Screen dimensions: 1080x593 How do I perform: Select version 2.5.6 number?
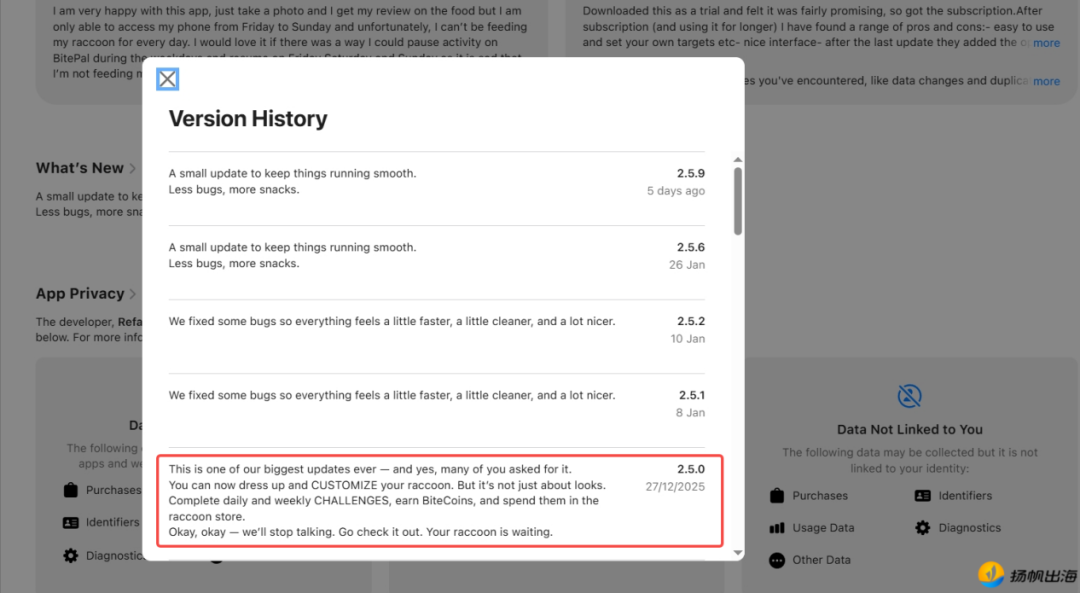click(690, 247)
